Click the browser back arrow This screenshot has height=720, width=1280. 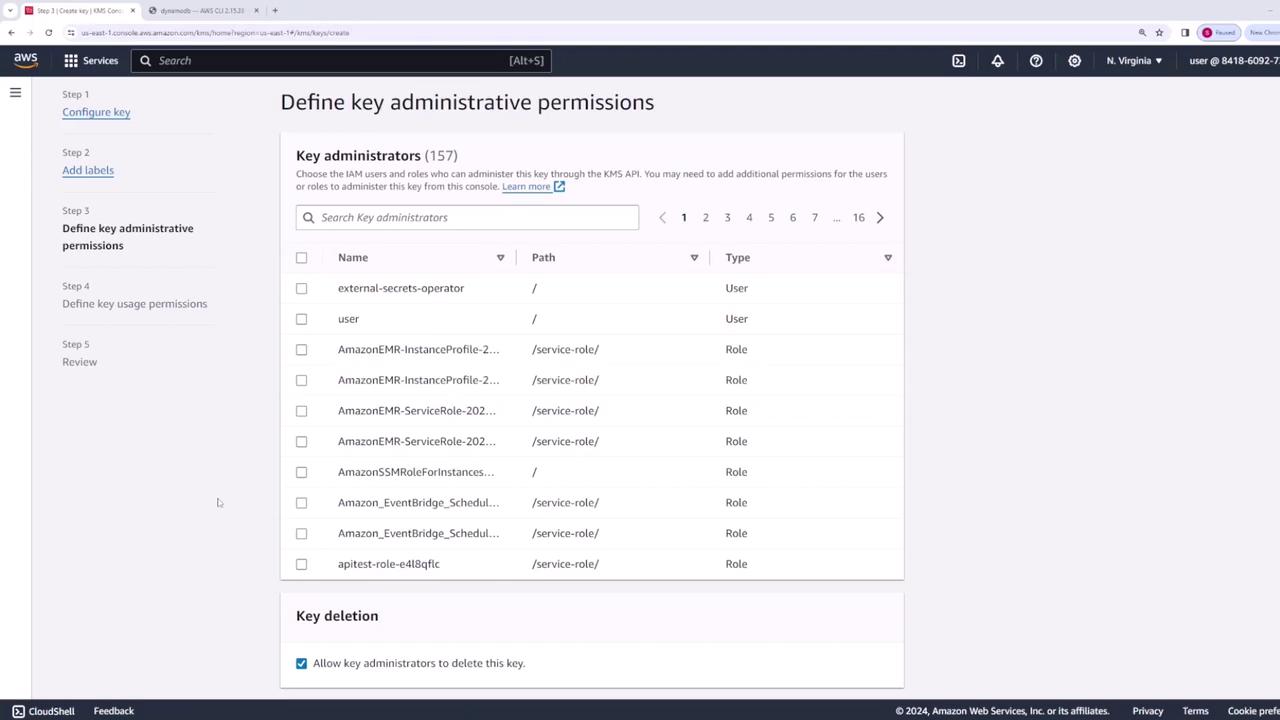(x=11, y=32)
